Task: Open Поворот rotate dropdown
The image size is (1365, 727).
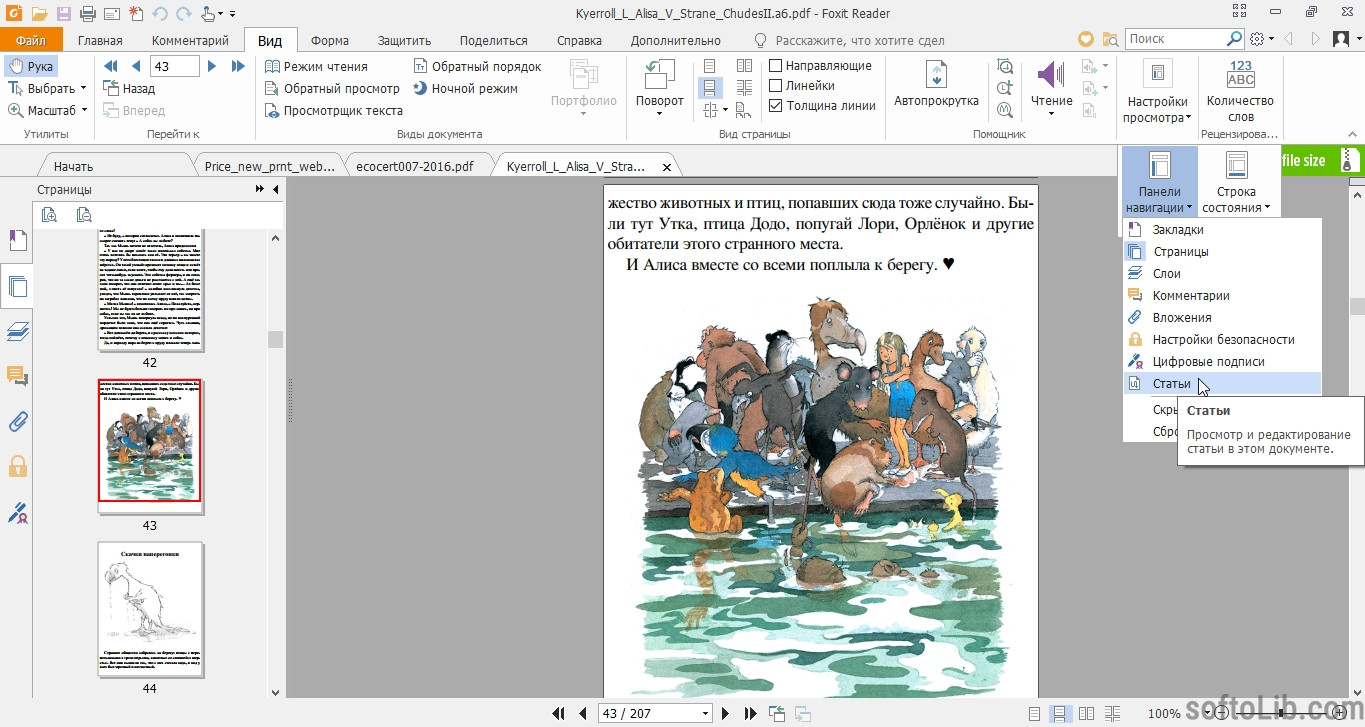Action: (x=660, y=90)
